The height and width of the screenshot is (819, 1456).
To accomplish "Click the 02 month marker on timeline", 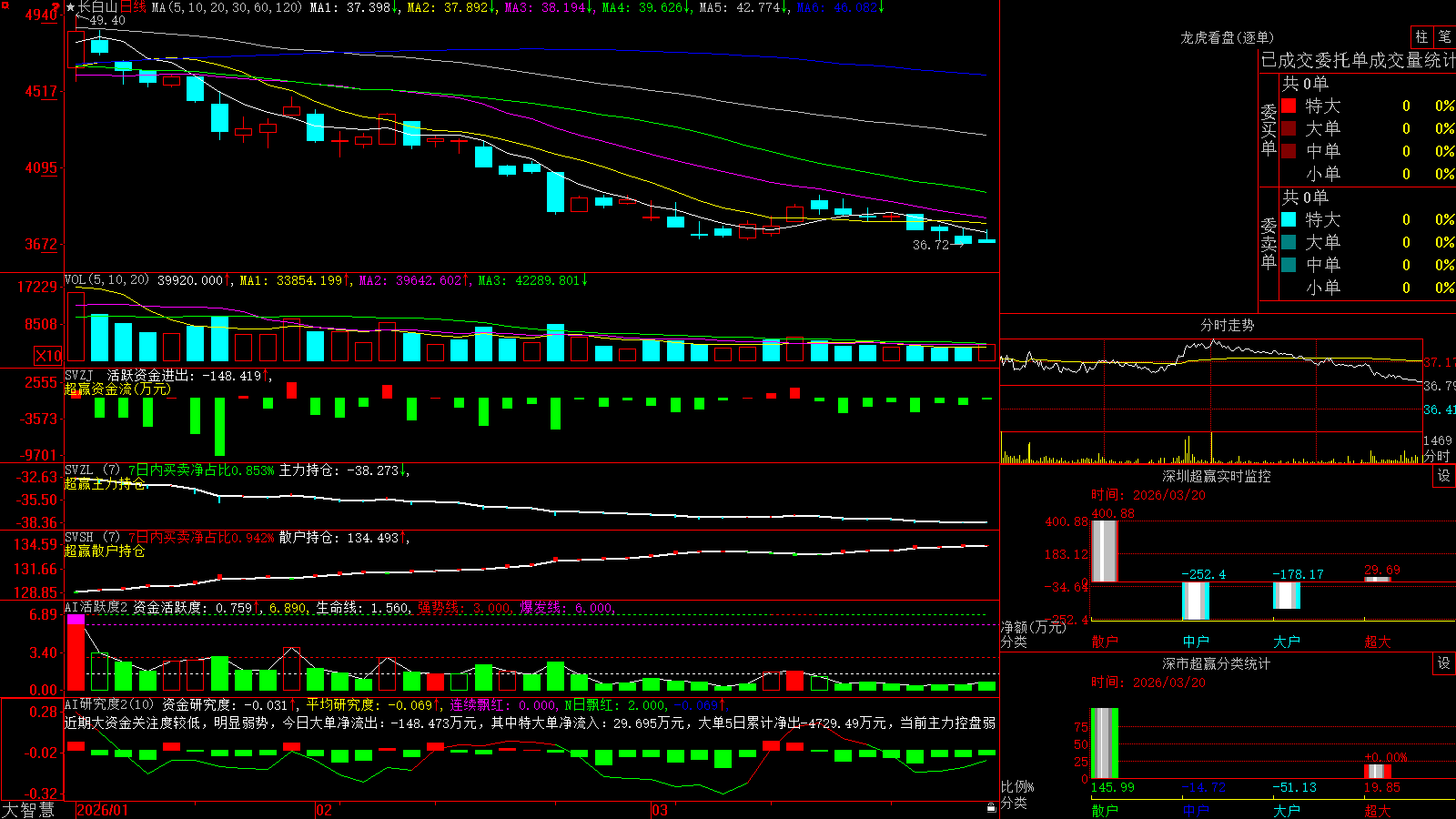I will [x=323, y=810].
